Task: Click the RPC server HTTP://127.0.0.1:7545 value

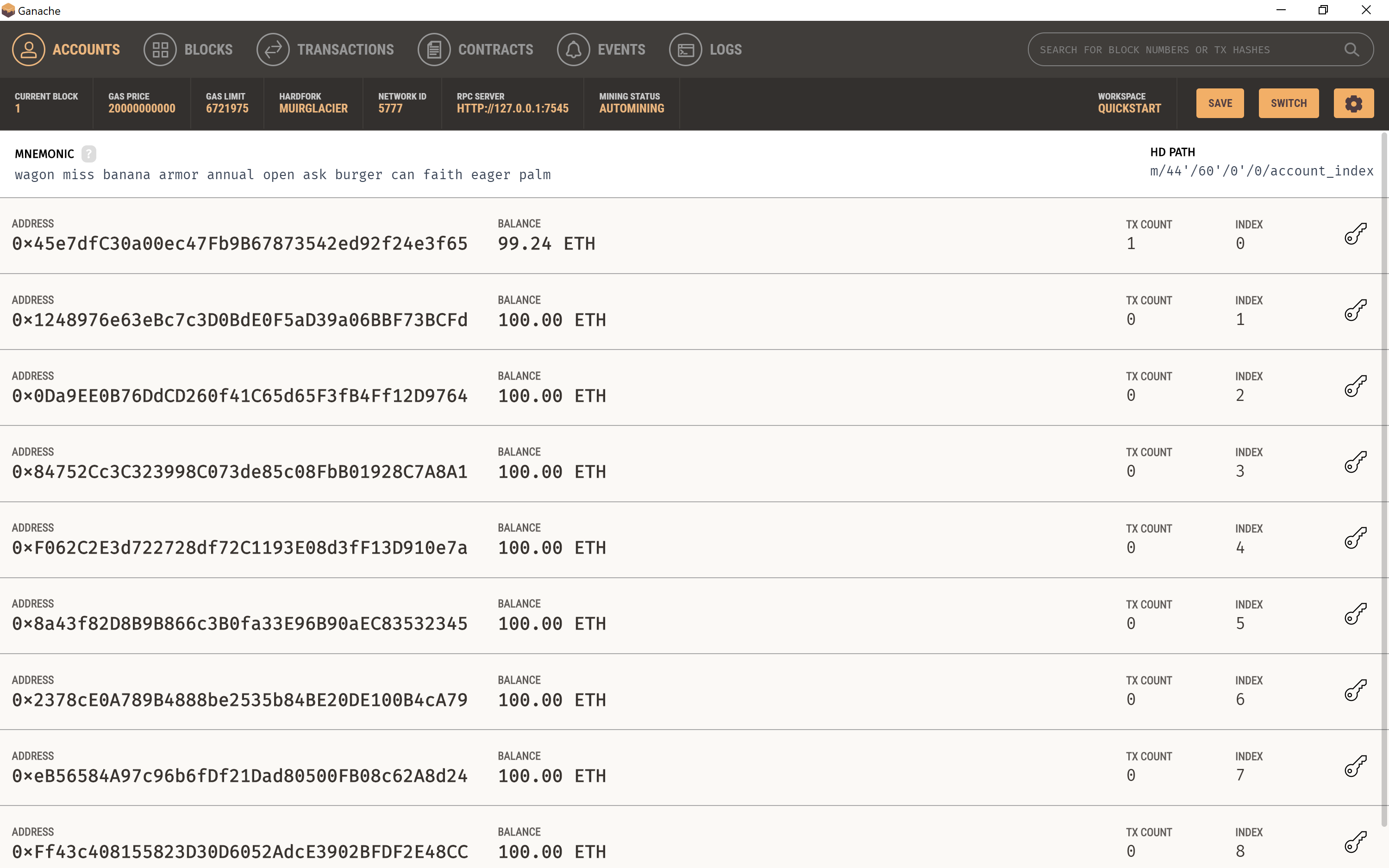Action: pyautogui.click(x=513, y=108)
